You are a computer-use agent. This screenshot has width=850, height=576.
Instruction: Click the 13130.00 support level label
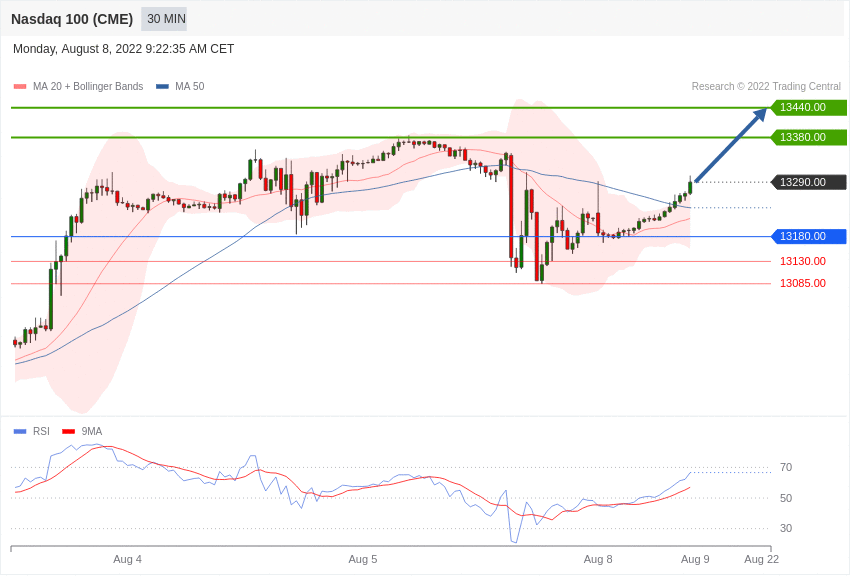[x=803, y=262]
